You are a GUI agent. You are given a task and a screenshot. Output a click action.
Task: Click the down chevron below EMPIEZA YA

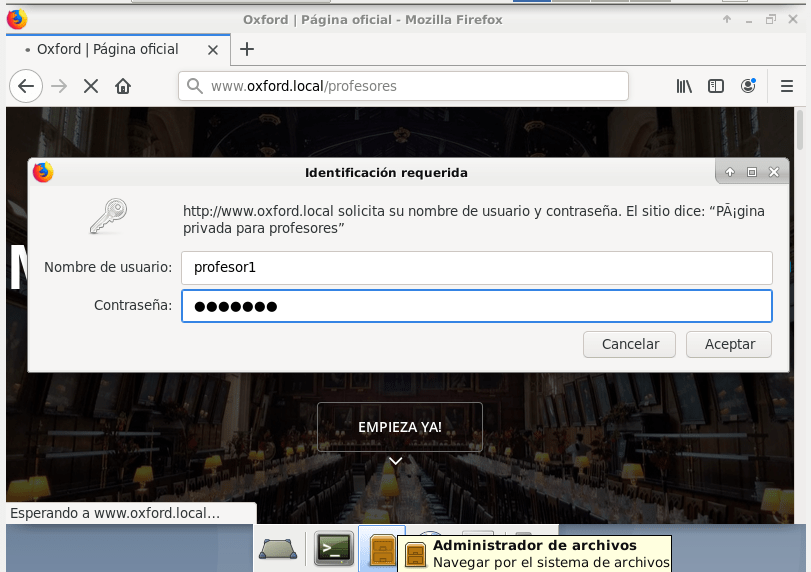click(x=396, y=461)
